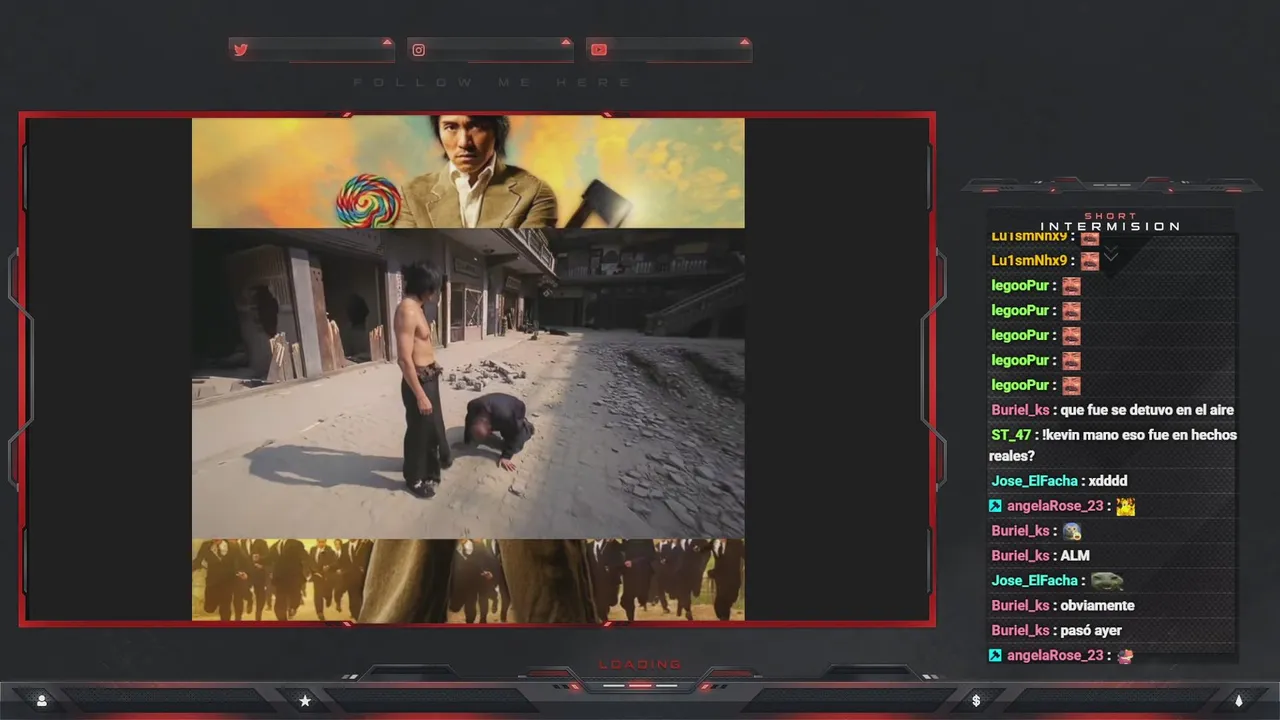Click the Buriel_ks username beside 'obviamente'
The height and width of the screenshot is (720, 1280).
1020,606
